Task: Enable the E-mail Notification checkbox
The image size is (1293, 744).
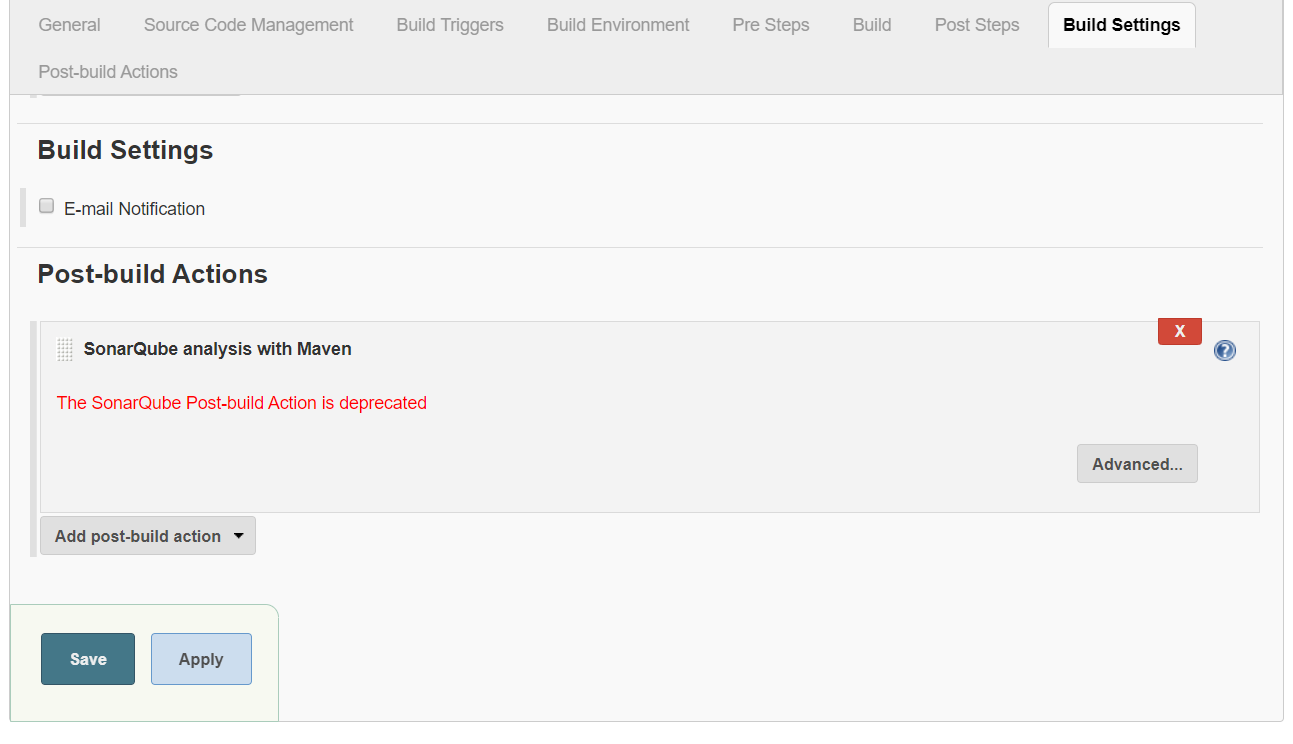Action: [46, 206]
